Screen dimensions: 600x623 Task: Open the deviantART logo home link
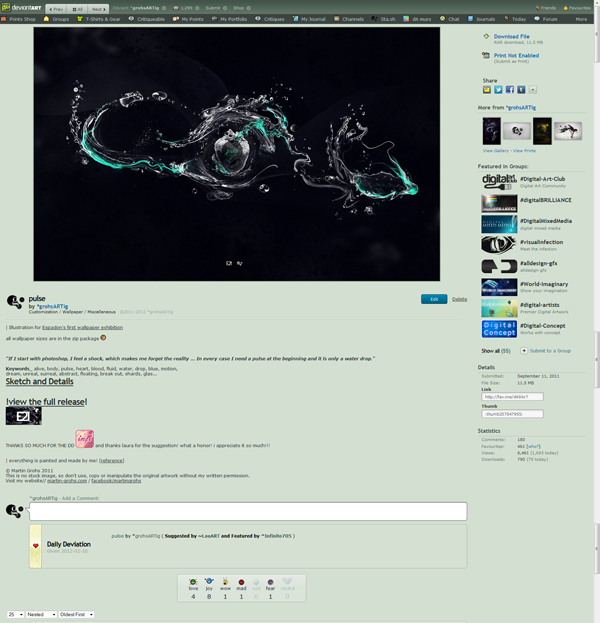[21, 8]
